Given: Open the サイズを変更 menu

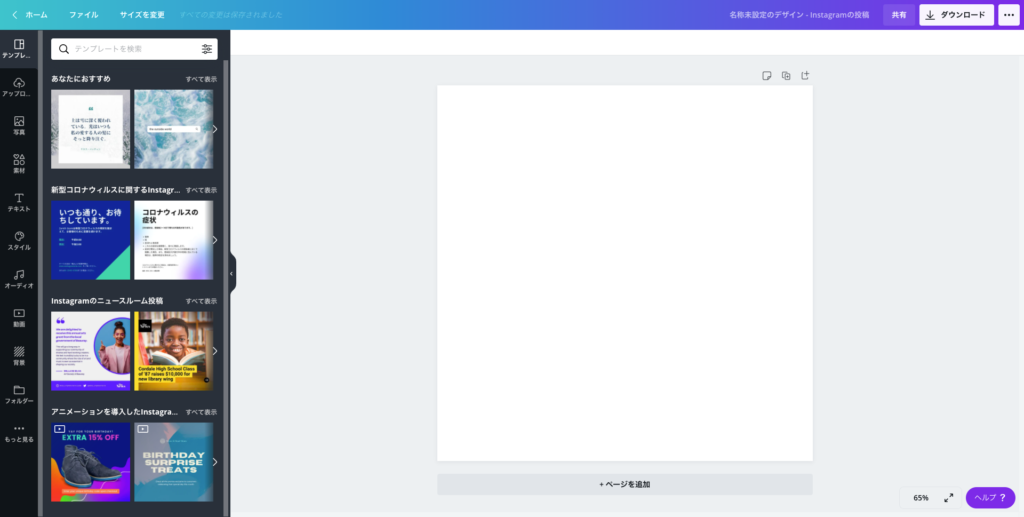Looking at the screenshot, I should pos(142,15).
